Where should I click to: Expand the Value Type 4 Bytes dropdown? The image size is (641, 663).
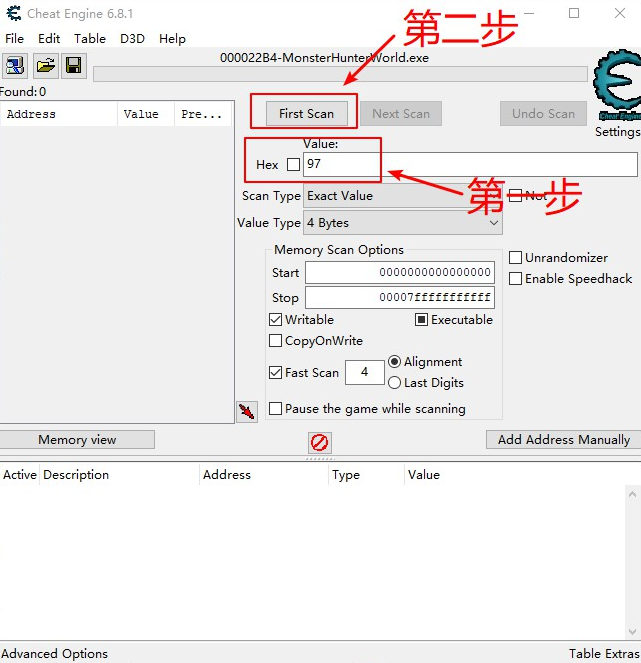402,223
